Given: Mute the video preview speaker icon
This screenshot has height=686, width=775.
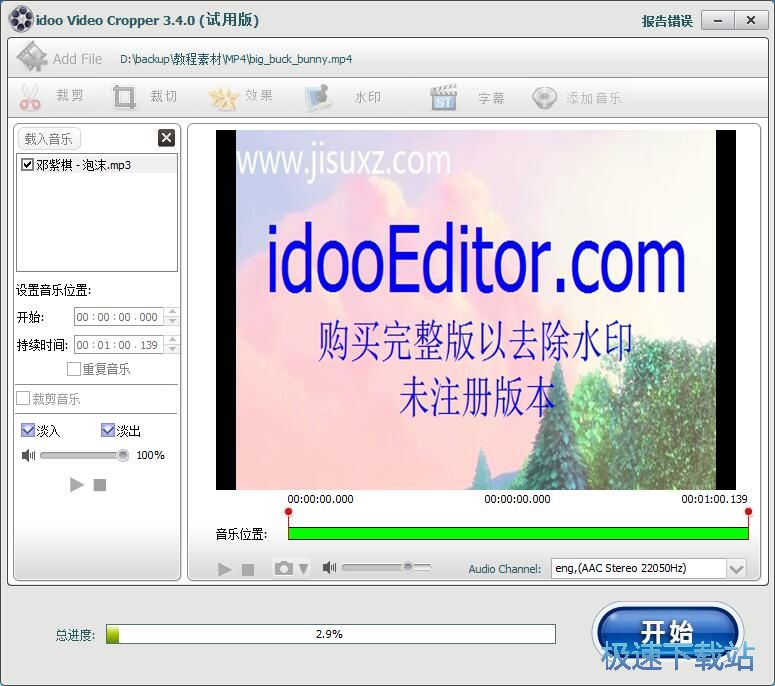Looking at the screenshot, I should (329, 567).
